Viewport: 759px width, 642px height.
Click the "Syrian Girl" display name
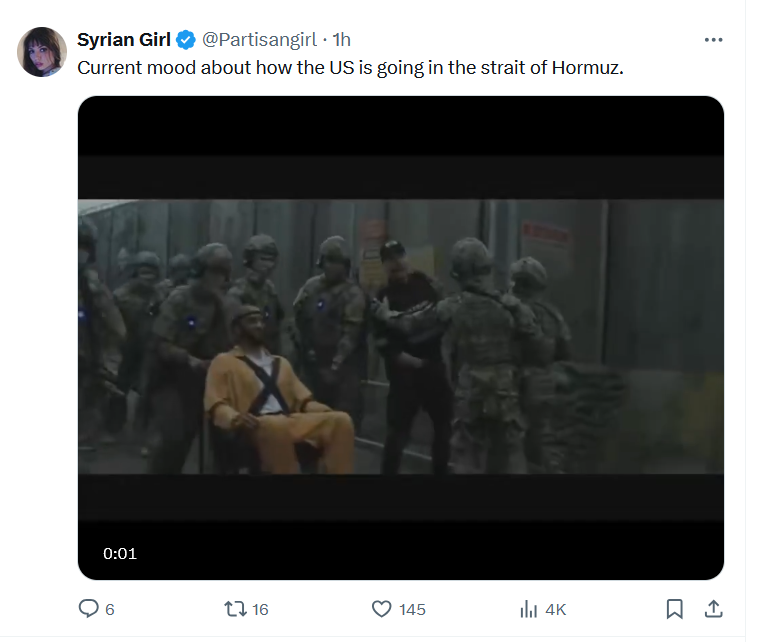tap(125, 40)
